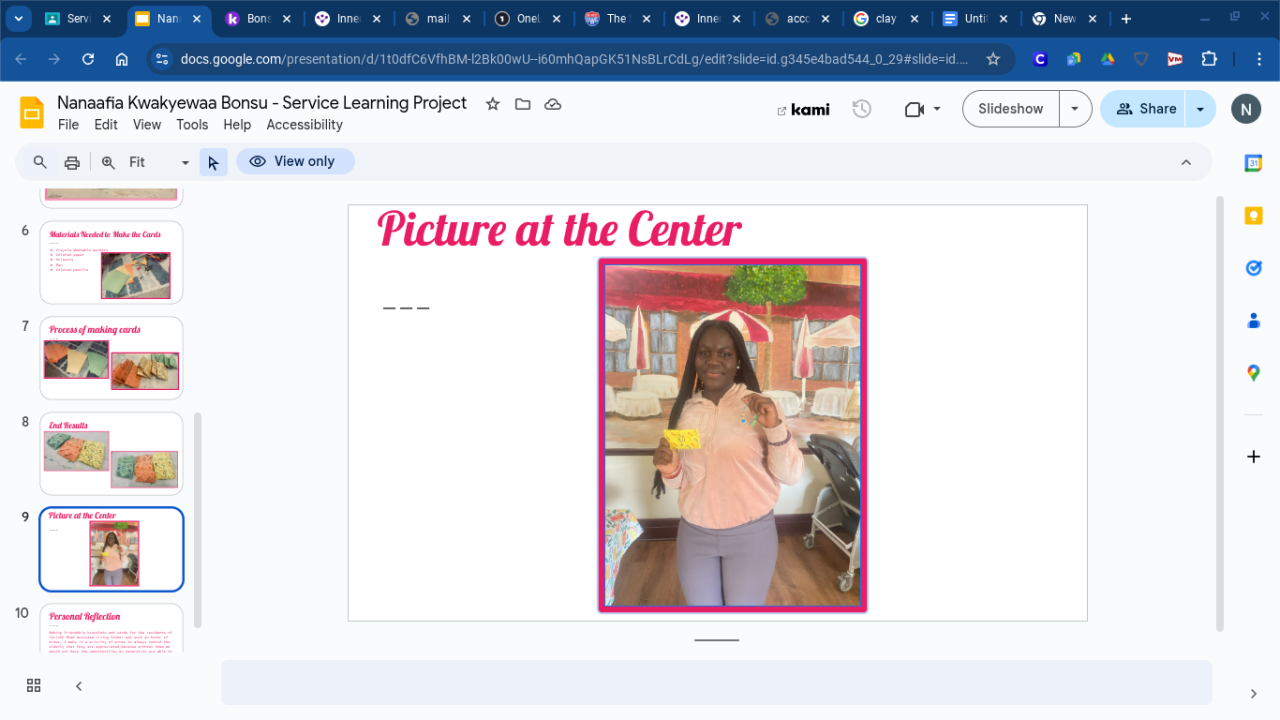Click the photo on the slide
The height and width of the screenshot is (720, 1280).
pos(733,435)
